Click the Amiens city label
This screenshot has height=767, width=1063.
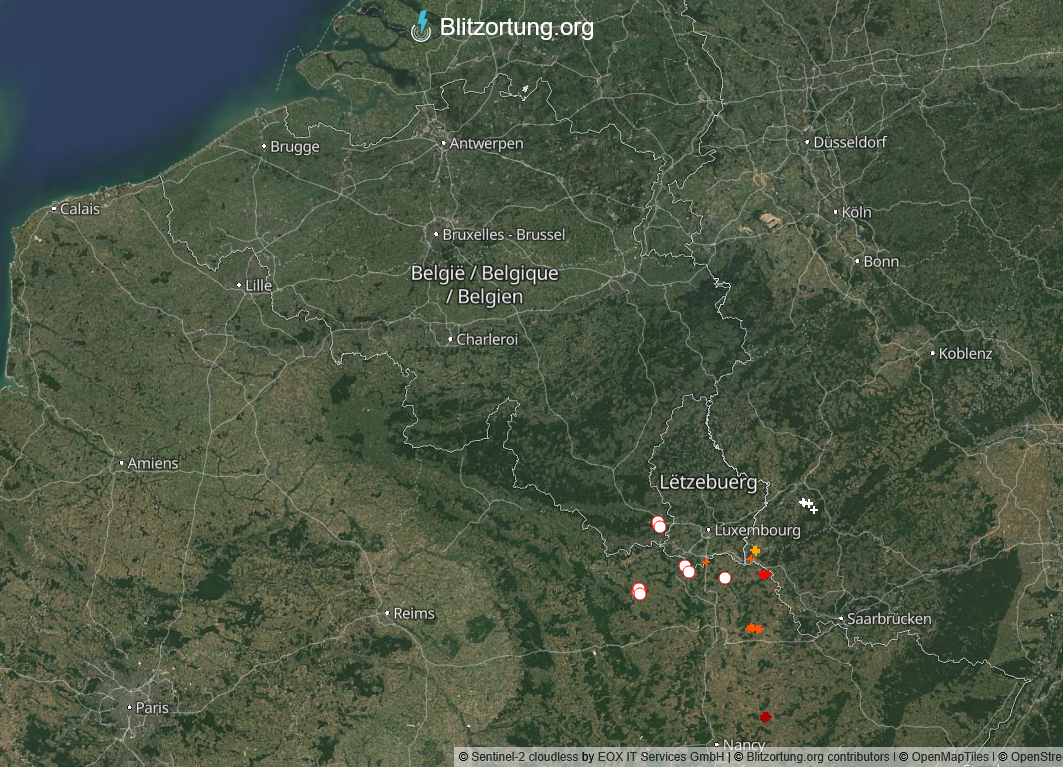(x=153, y=463)
